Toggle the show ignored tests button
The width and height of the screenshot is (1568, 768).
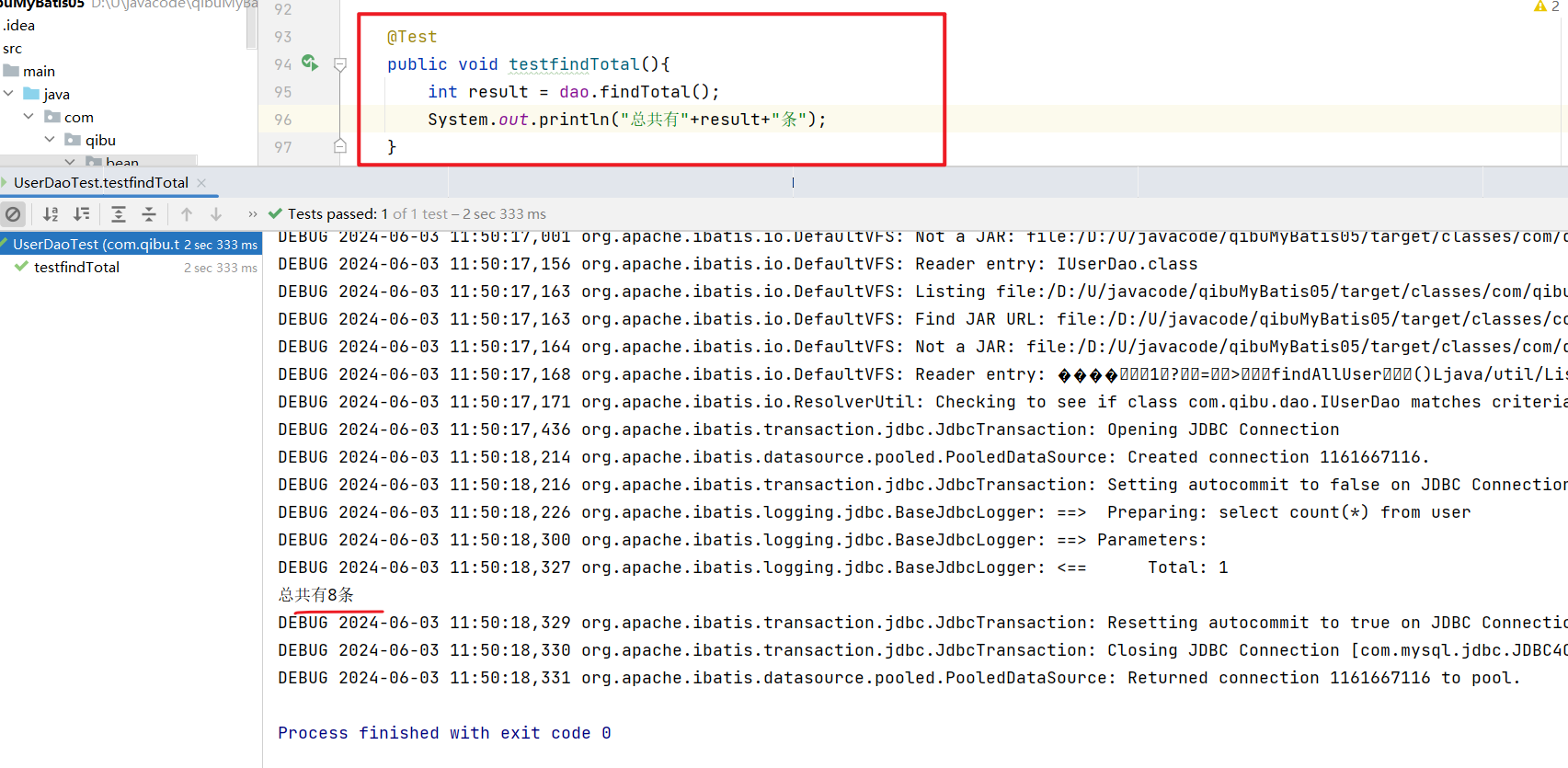pos(13,214)
